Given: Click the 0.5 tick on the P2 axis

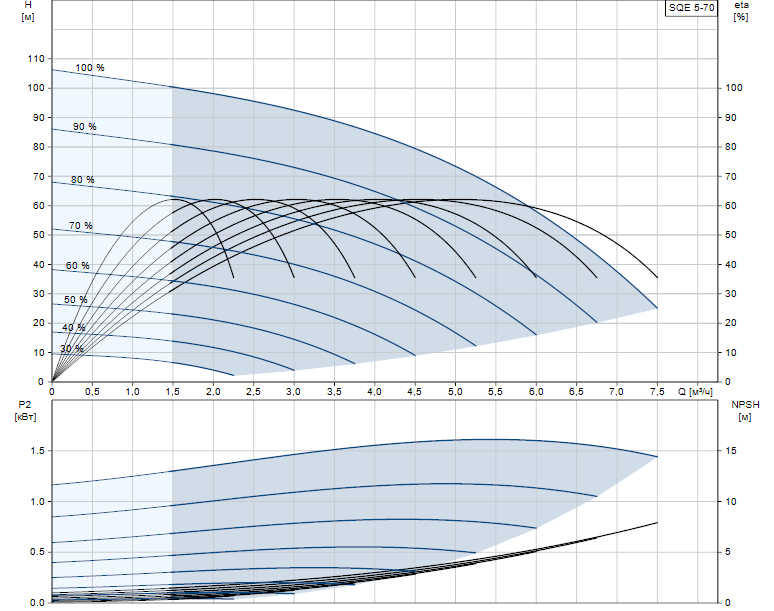Looking at the screenshot, I should pos(37,552).
